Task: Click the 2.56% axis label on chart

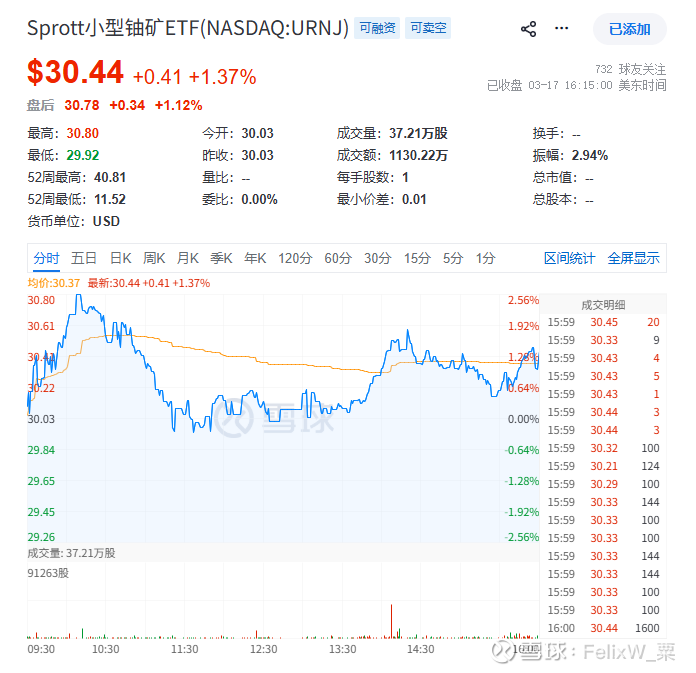Action: [x=523, y=301]
